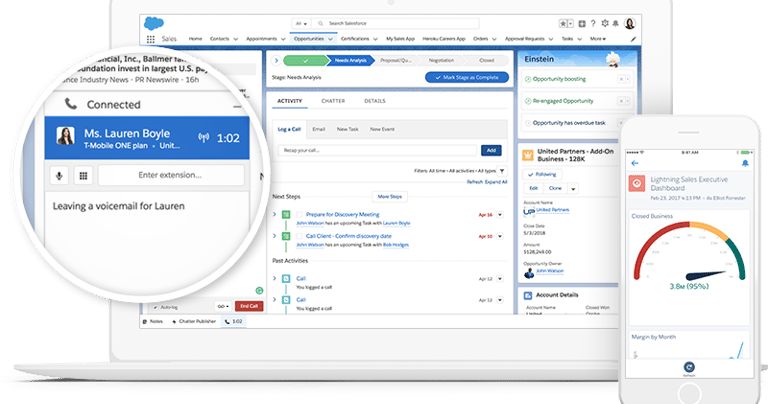Open the Lauren Boyle link

coord(397,223)
